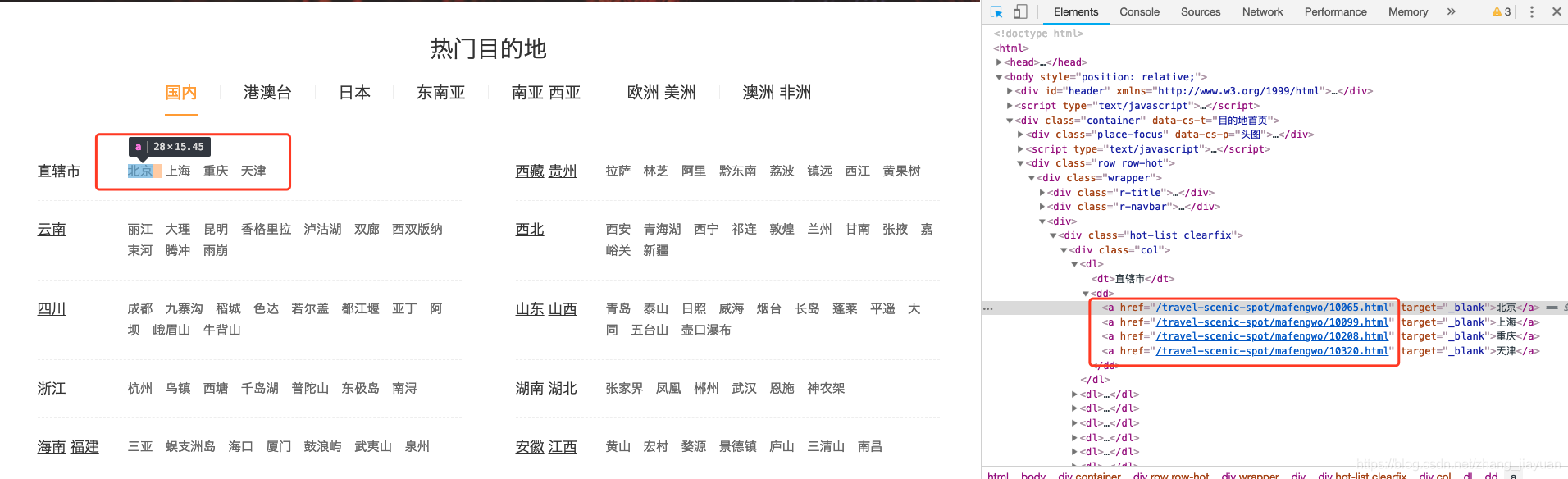Open href link ending 10208.html
The width and height of the screenshot is (1568, 479).
coord(1272,336)
